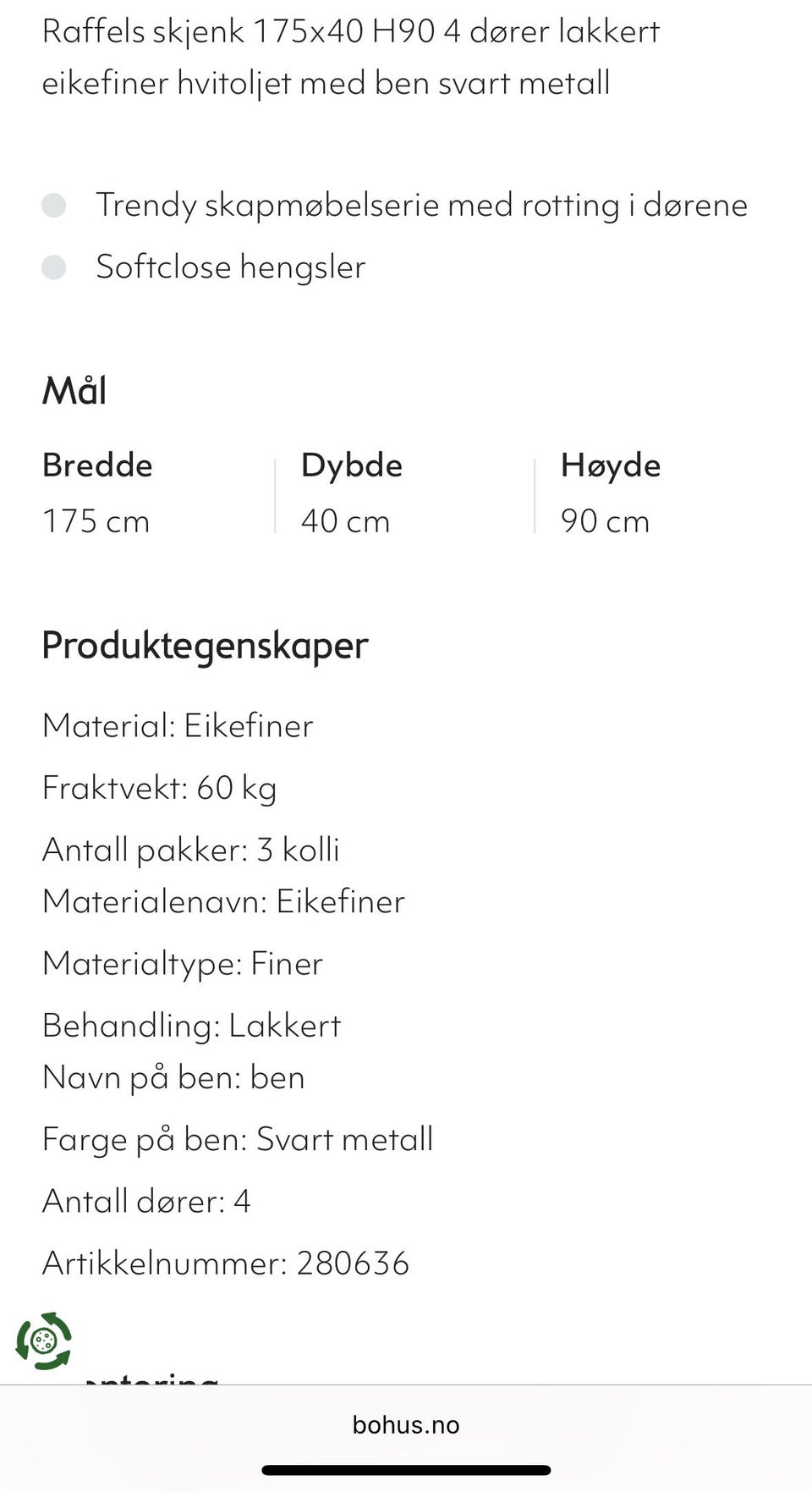
Task: Select the 'Trendy skapmøbelserie med rotting' feature
Action: [x=423, y=204]
